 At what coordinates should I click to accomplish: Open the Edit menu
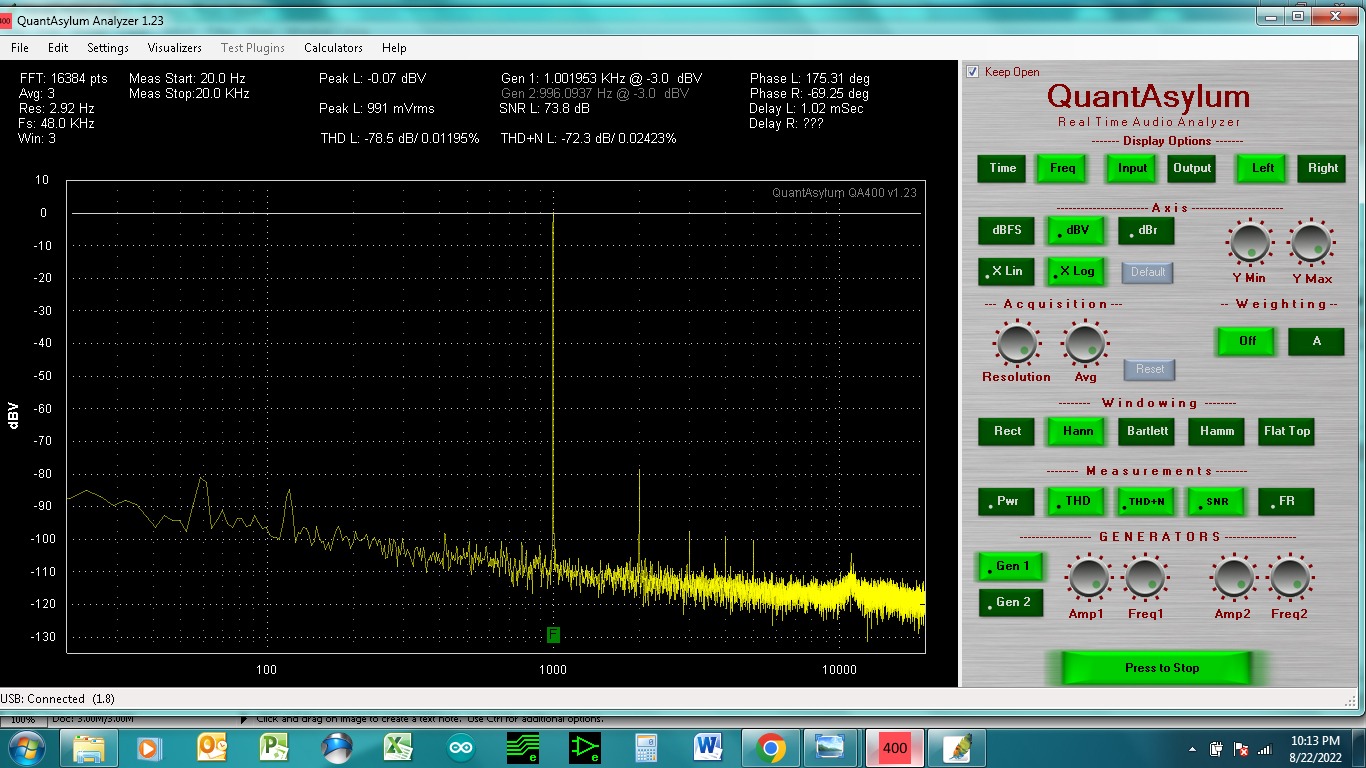(x=58, y=47)
